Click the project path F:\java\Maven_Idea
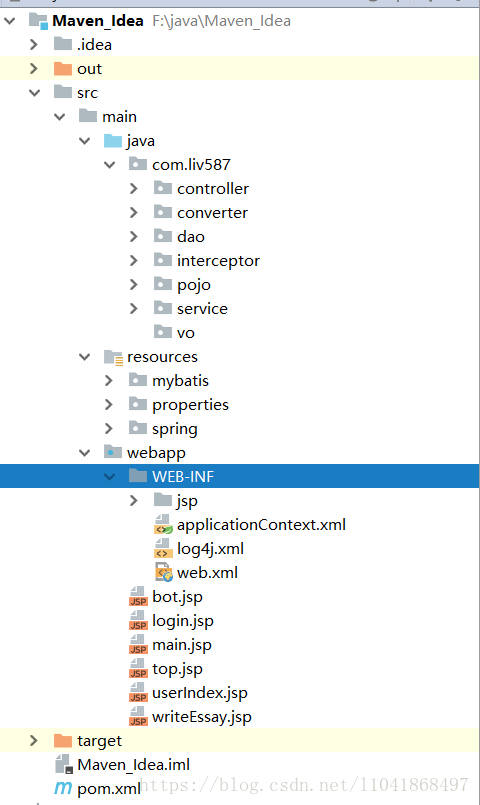 tap(221, 21)
